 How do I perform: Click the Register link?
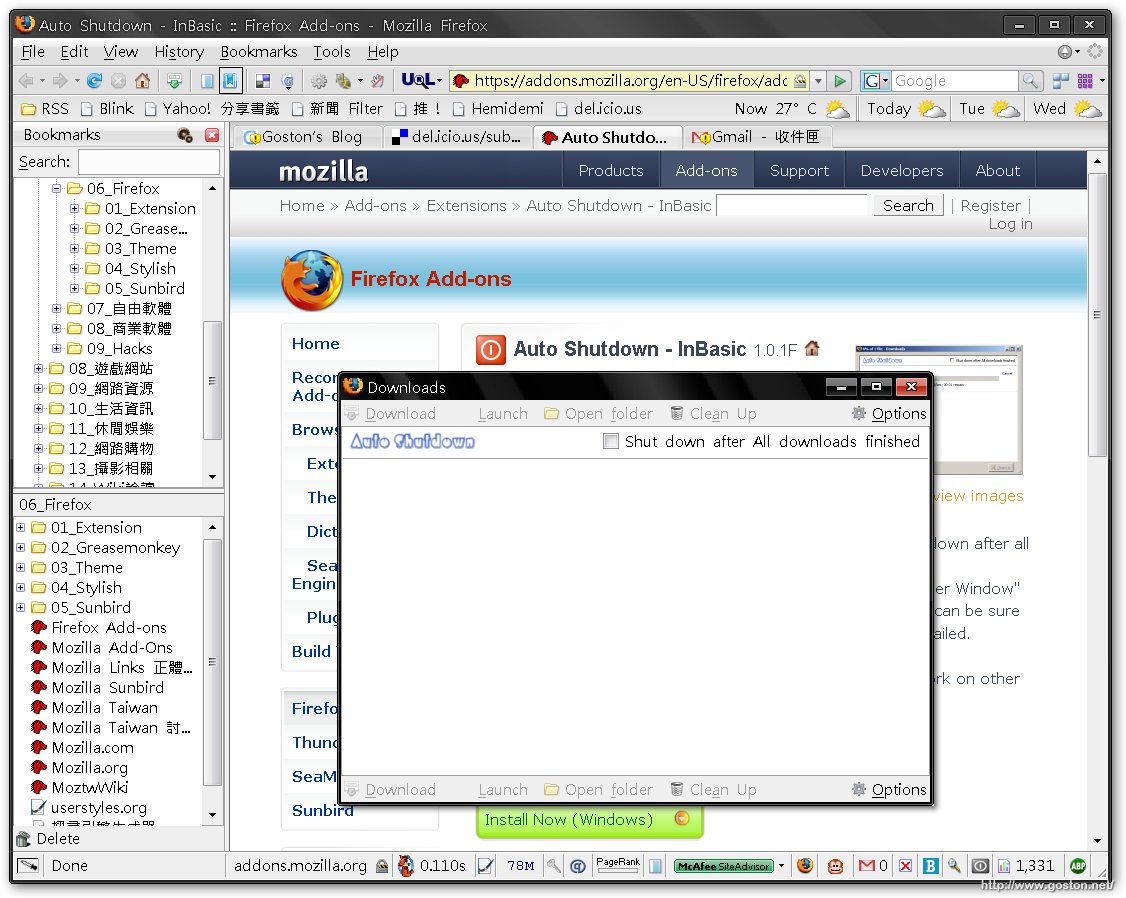coord(990,205)
